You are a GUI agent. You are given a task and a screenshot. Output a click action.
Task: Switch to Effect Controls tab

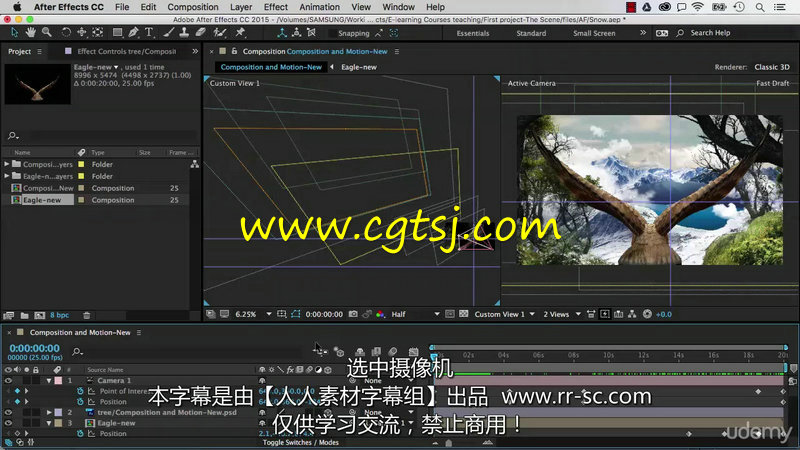[127, 52]
